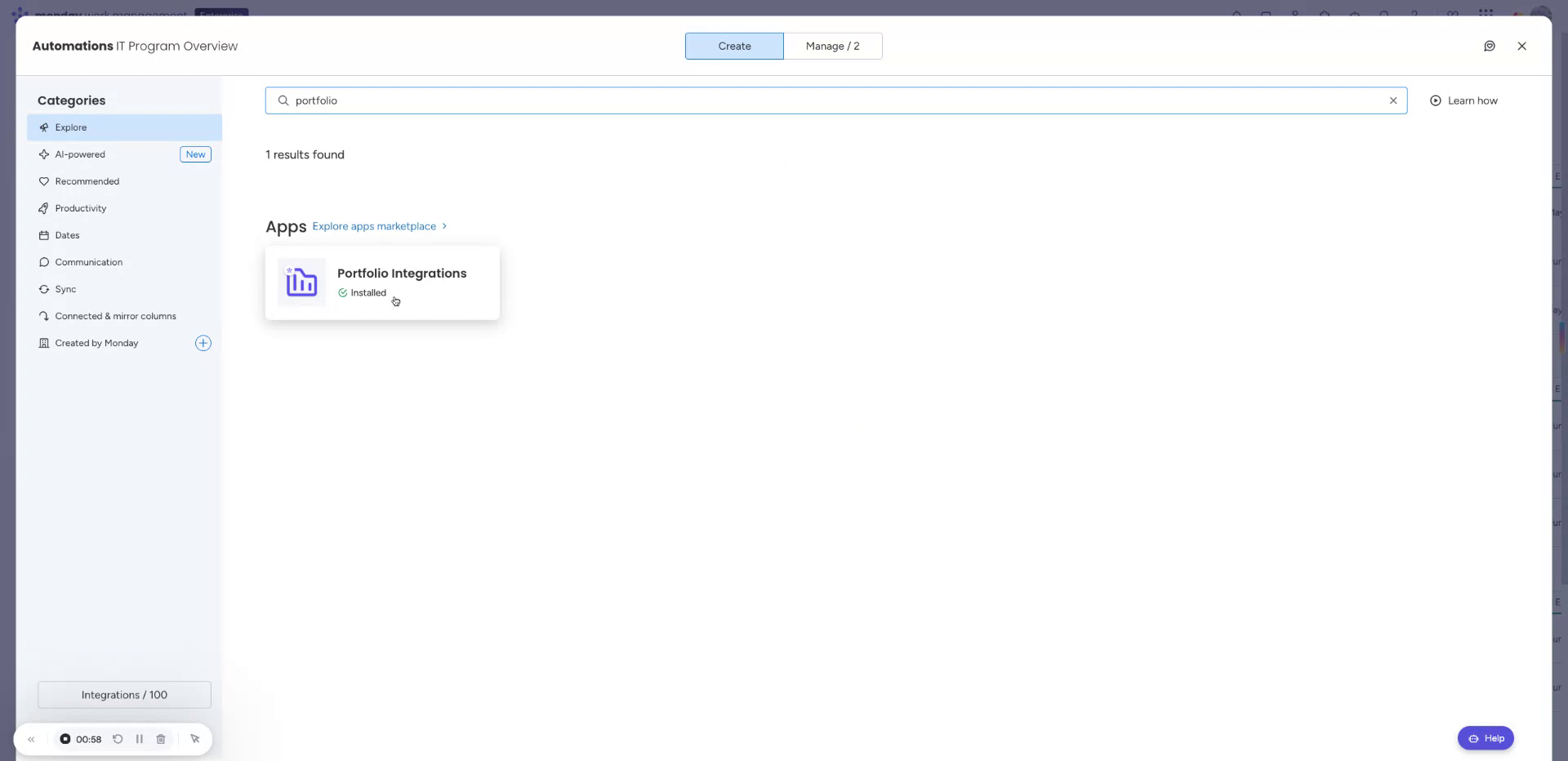Open the Learn how video
The image size is (1568, 761).
coord(1465,100)
